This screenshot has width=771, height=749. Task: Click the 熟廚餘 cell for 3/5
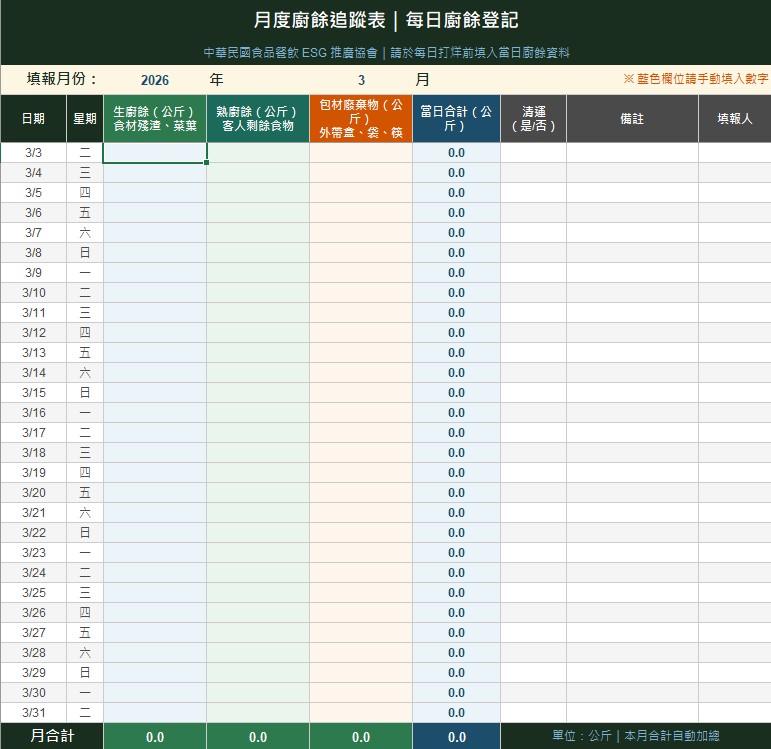pyautogui.click(x=257, y=193)
